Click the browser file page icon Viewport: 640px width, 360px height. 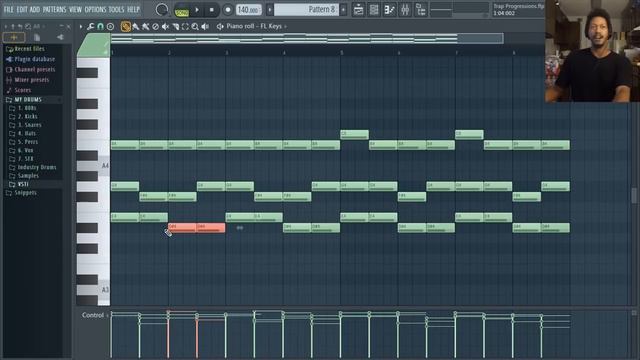click(37, 38)
